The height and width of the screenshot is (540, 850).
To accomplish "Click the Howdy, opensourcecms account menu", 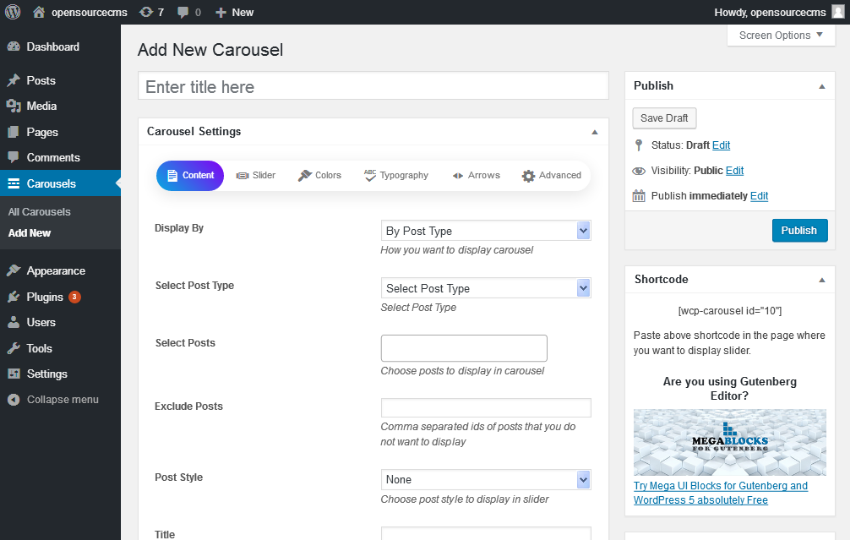I will coord(779,12).
